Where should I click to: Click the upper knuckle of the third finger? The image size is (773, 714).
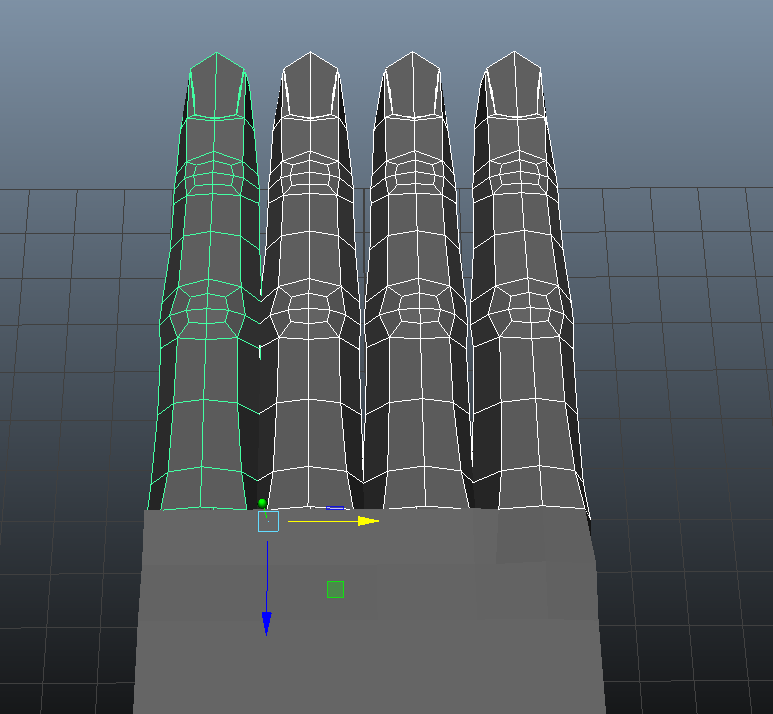[x=411, y=176]
